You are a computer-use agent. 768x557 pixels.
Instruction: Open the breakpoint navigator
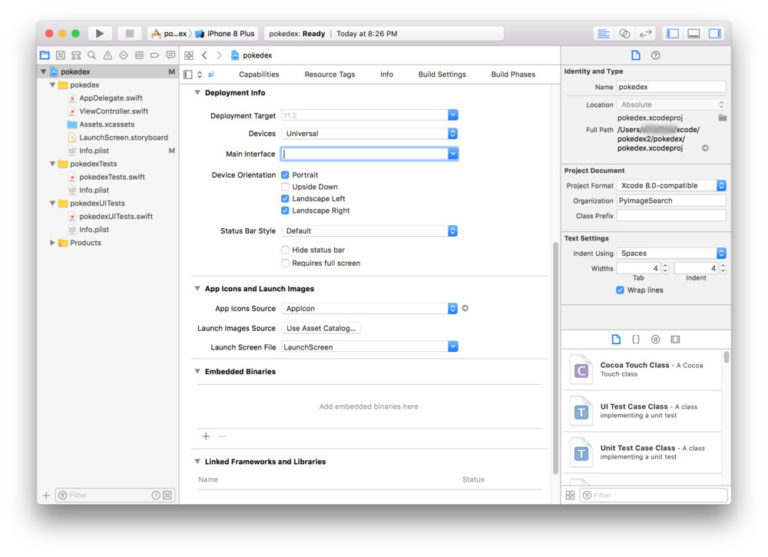(155, 55)
